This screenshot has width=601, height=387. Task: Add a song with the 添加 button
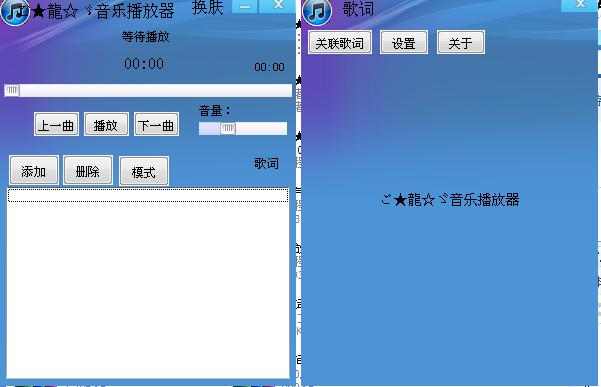34,171
